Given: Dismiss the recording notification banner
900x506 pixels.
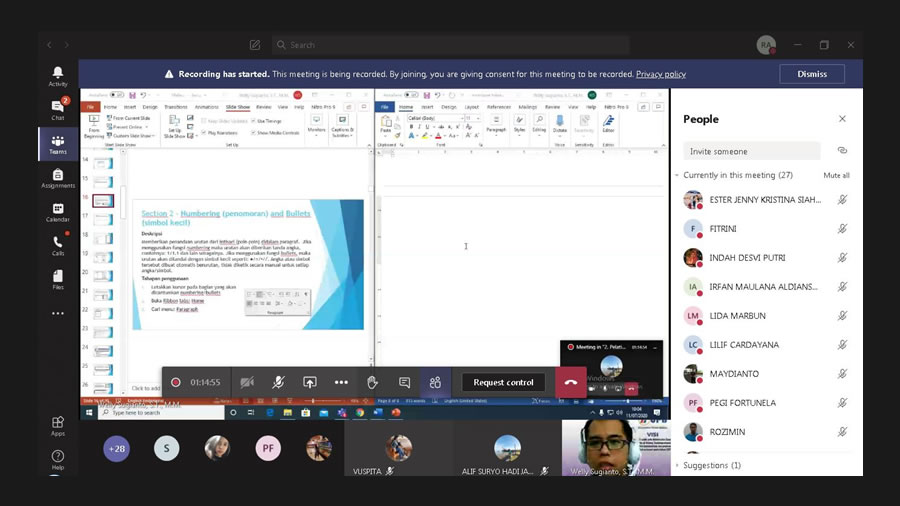Looking at the screenshot, I should pyautogui.click(x=811, y=74).
